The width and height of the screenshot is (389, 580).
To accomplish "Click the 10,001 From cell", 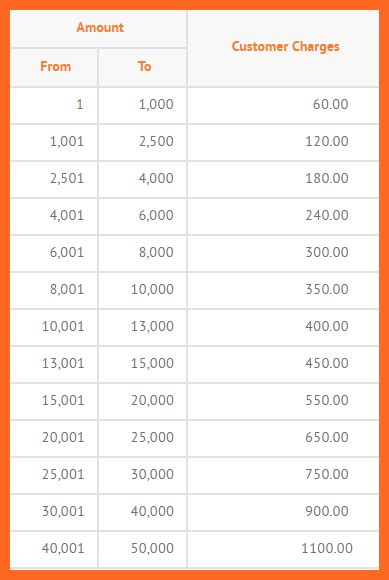I will click(x=54, y=327).
